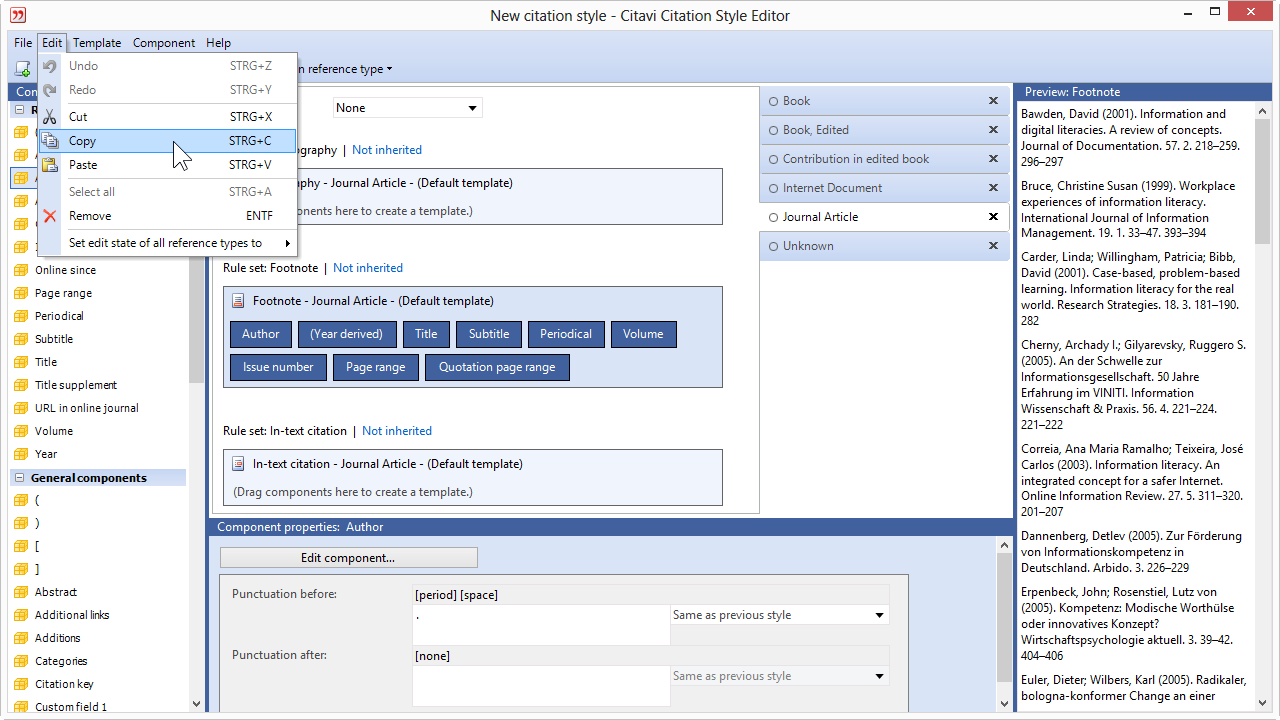Expand Set edit state submenu arrow

coord(287,243)
